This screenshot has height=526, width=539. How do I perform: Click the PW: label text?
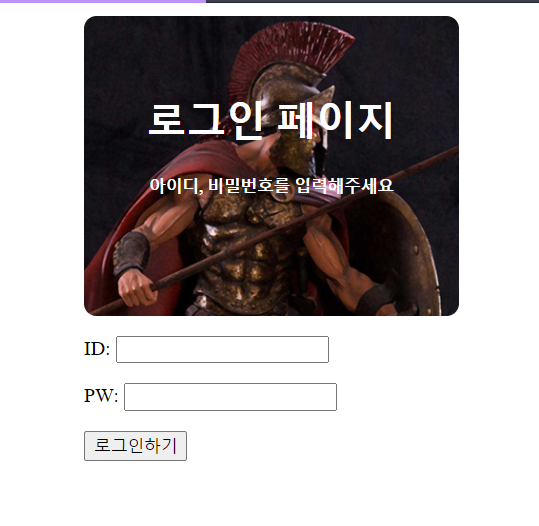tap(101, 396)
